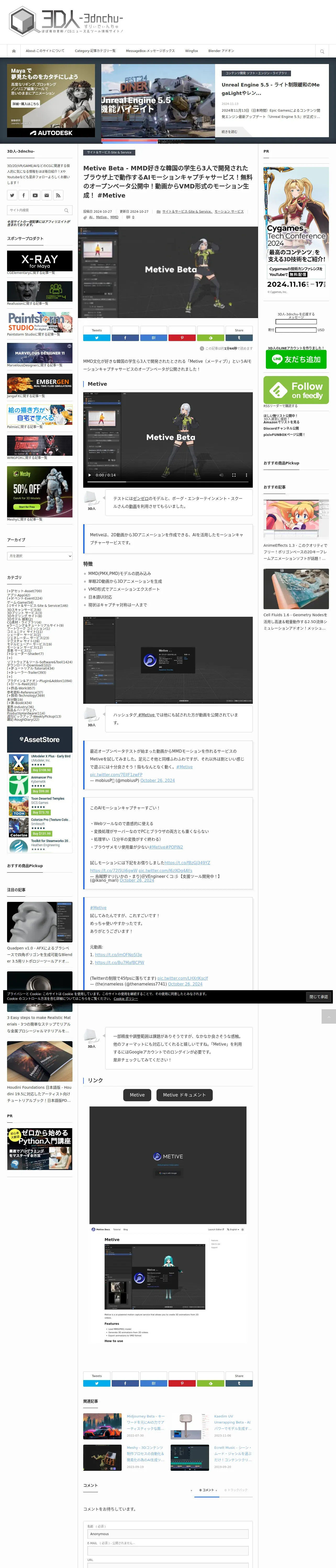Play the Metive Beta embedded video
Viewport: 336px width, 1568px height.
tap(90, 475)
